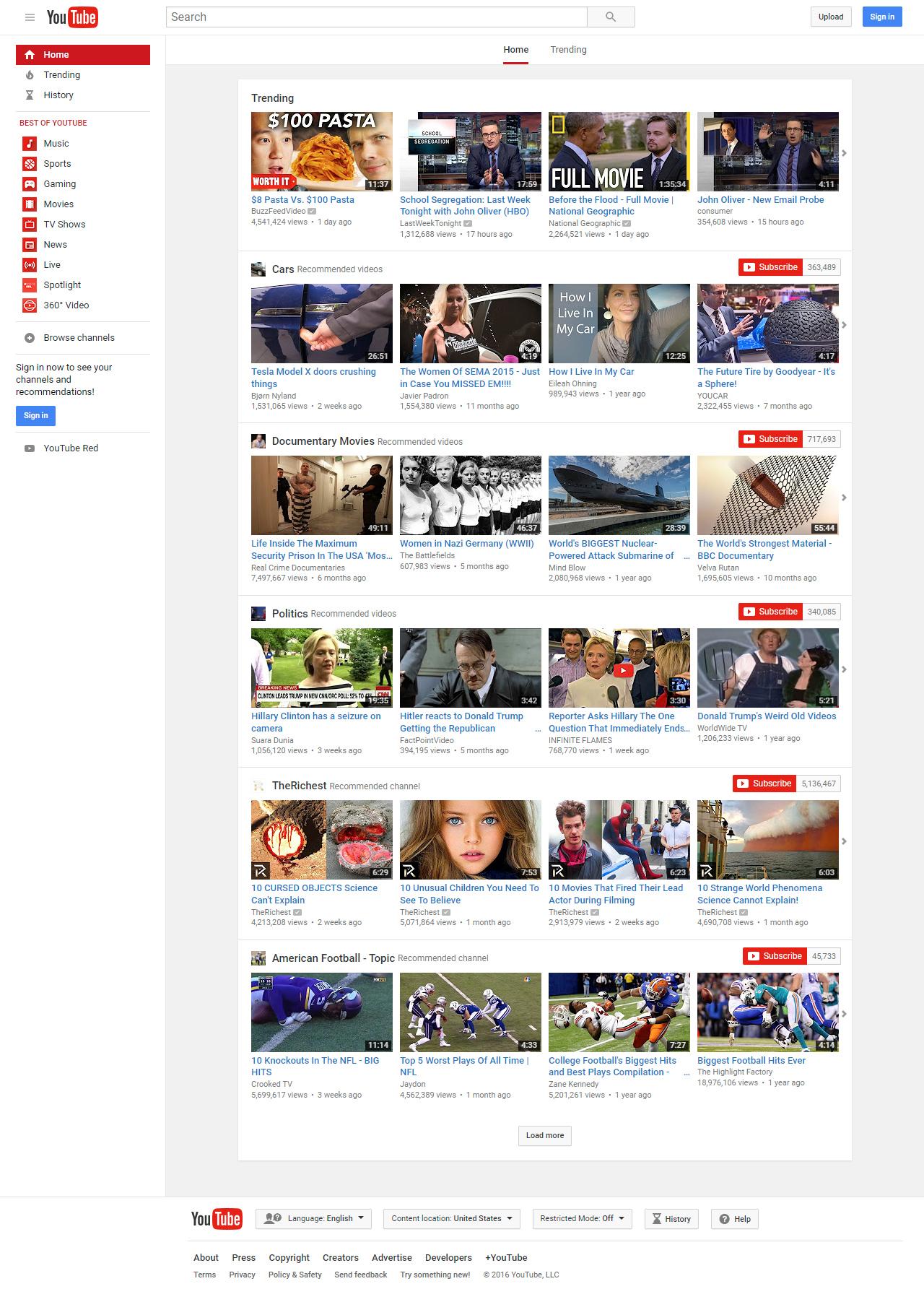Subscribe to the Politics channel
Viewport: 924px width, 1302px height.
click(x=770, y=612)
